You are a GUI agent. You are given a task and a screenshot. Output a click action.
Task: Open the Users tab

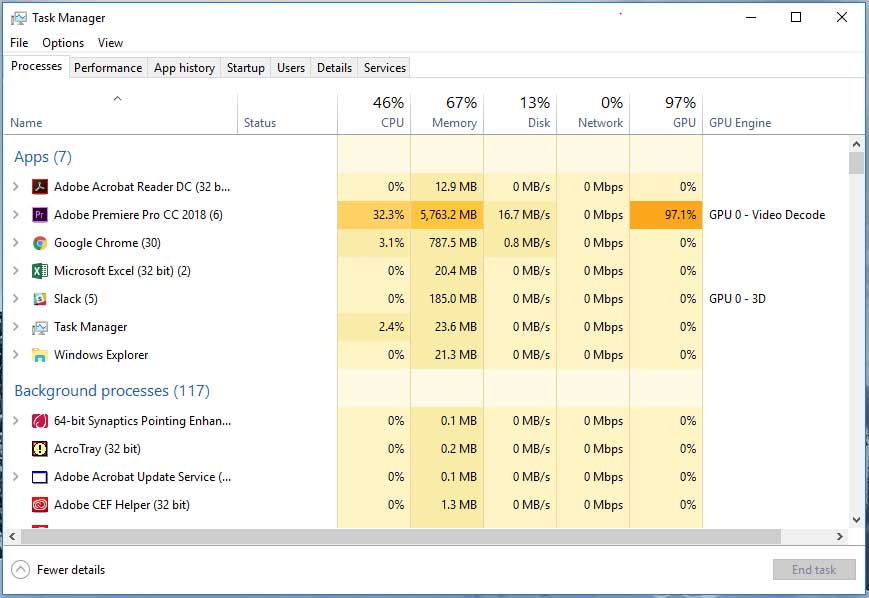[291, 68]
